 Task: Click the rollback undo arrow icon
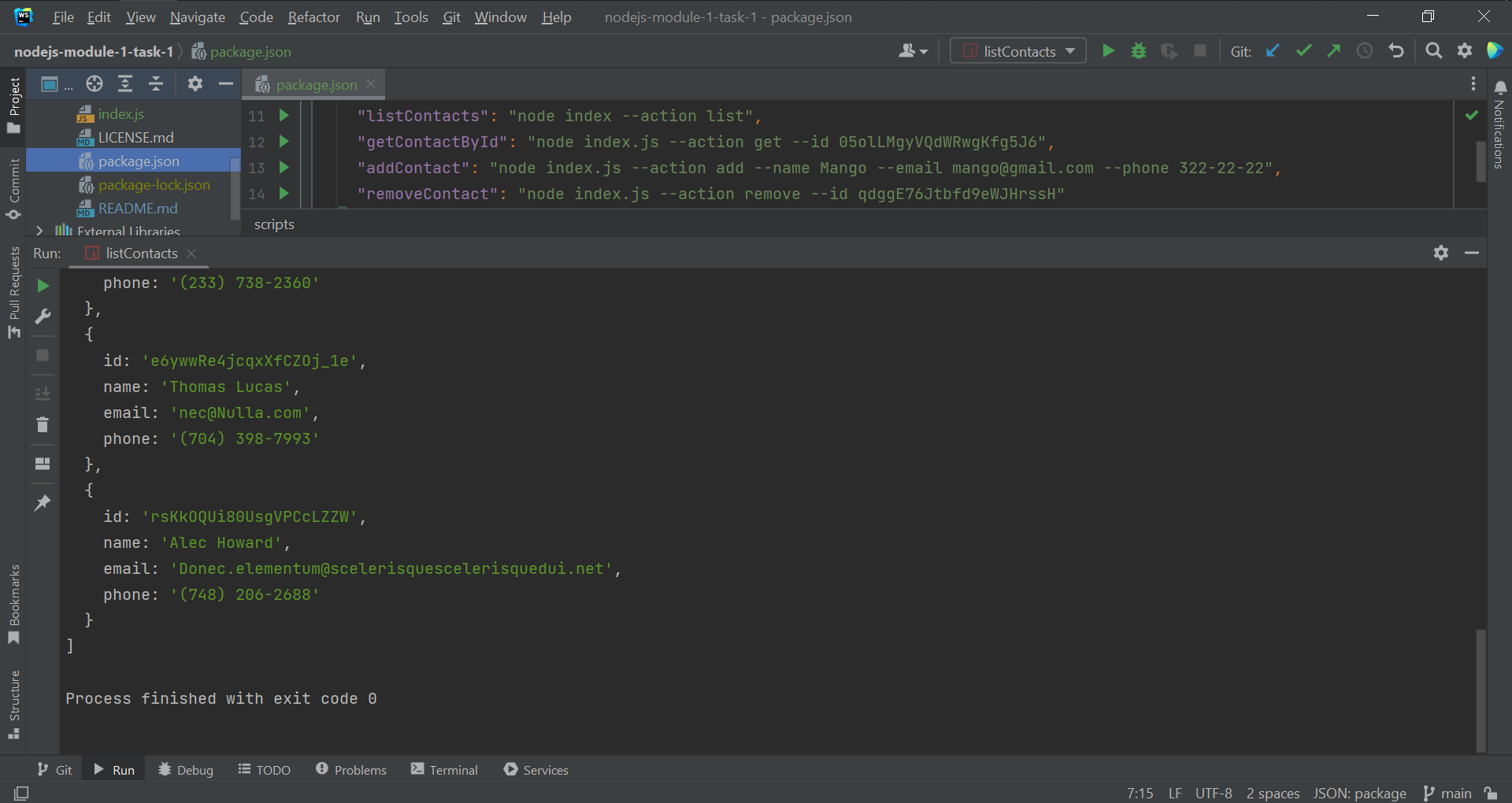pyautogui.click(x=1396, y=51)
